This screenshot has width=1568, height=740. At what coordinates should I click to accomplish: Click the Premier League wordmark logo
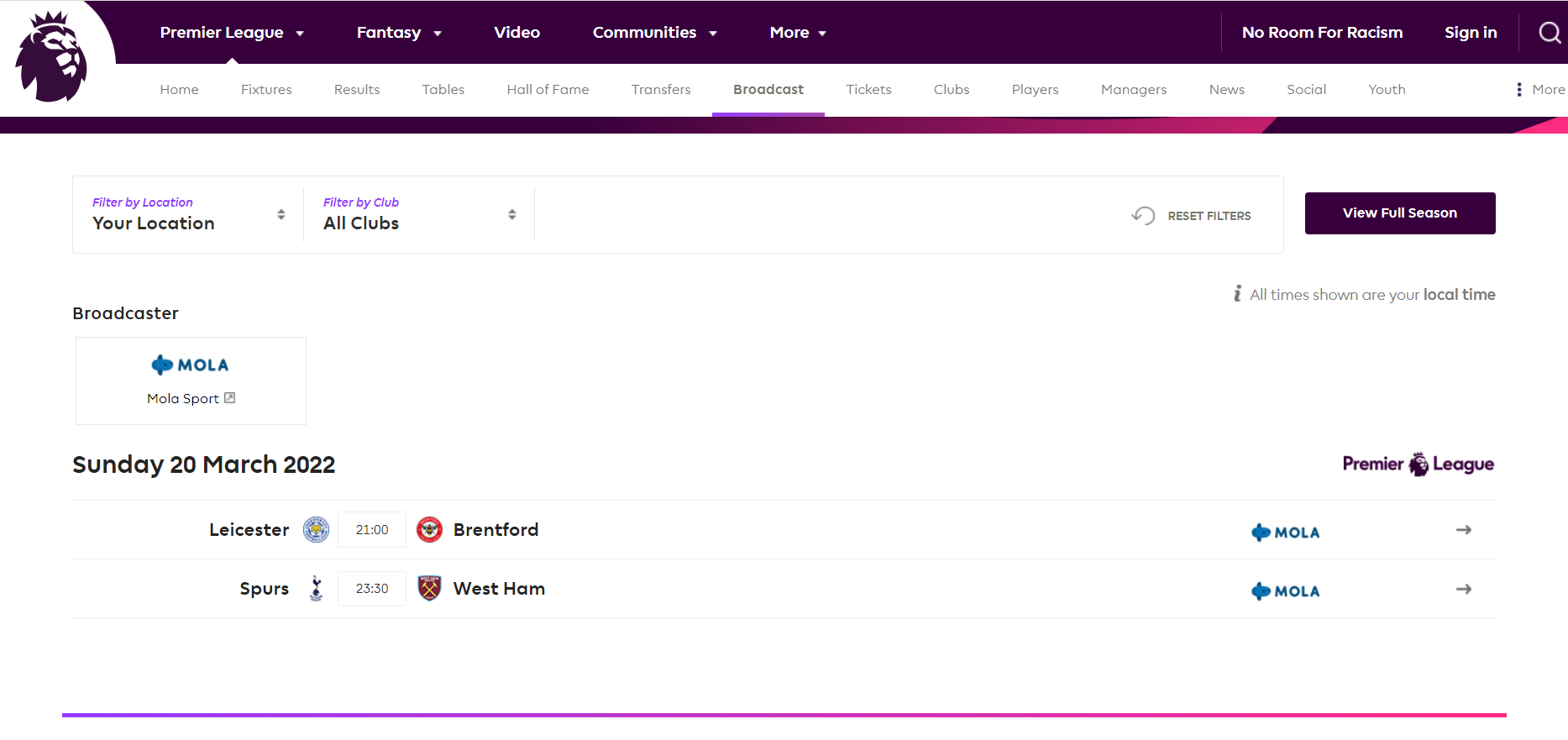click(1418, 464)
